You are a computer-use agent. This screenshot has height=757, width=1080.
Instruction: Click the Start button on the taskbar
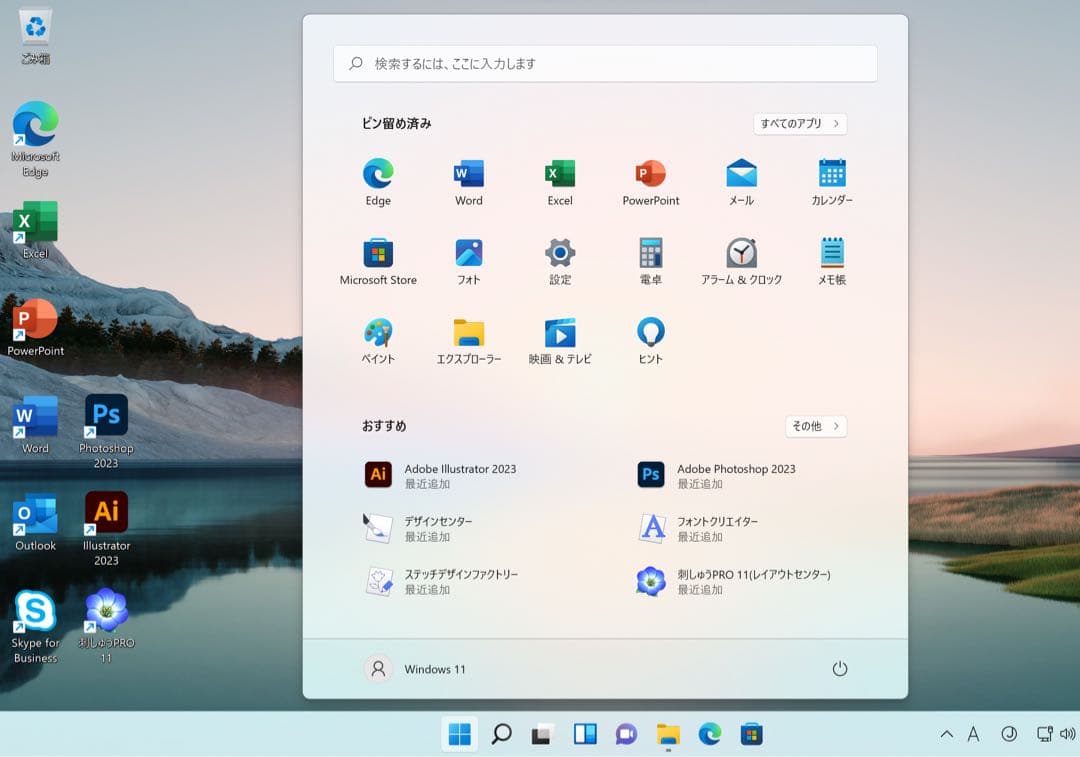pyautogui.click(x=460, y=735)
